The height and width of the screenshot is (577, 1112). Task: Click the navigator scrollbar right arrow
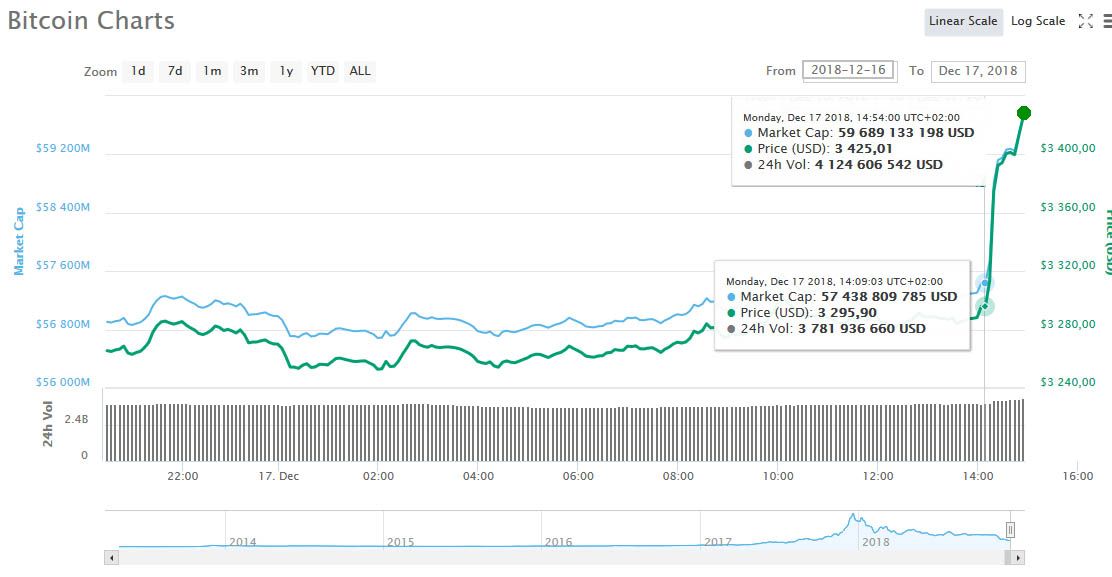pyautogui.click(x=1018, y=558)
